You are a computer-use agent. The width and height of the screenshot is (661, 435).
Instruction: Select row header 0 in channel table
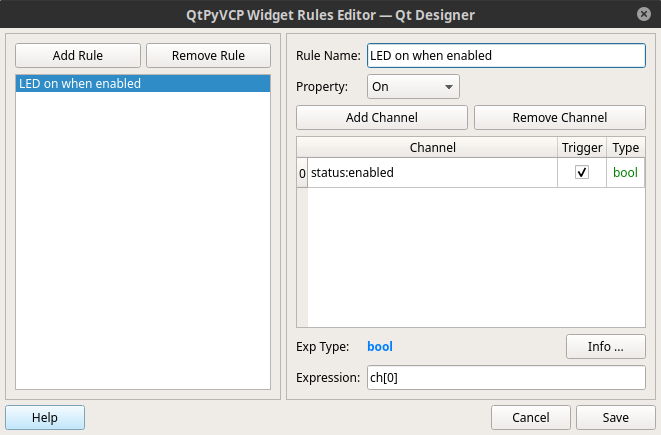point(302,173)
